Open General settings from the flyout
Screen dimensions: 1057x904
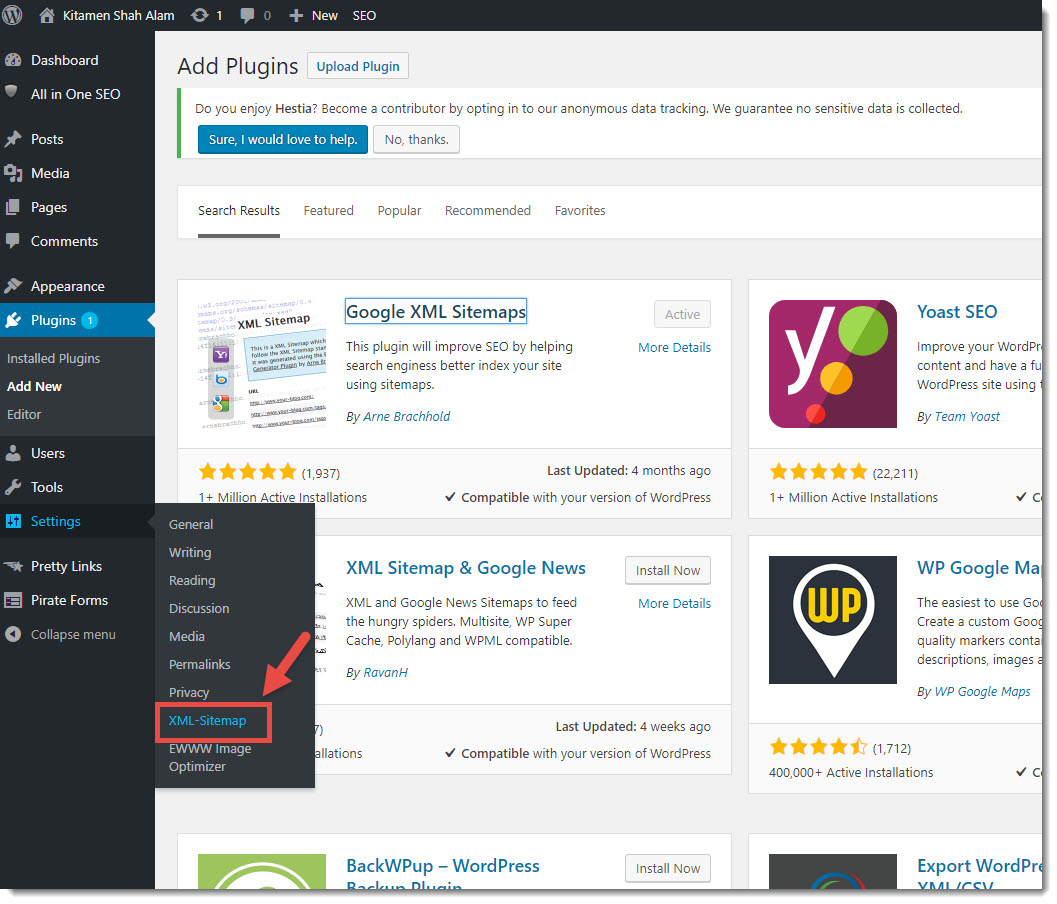[191, 524]
